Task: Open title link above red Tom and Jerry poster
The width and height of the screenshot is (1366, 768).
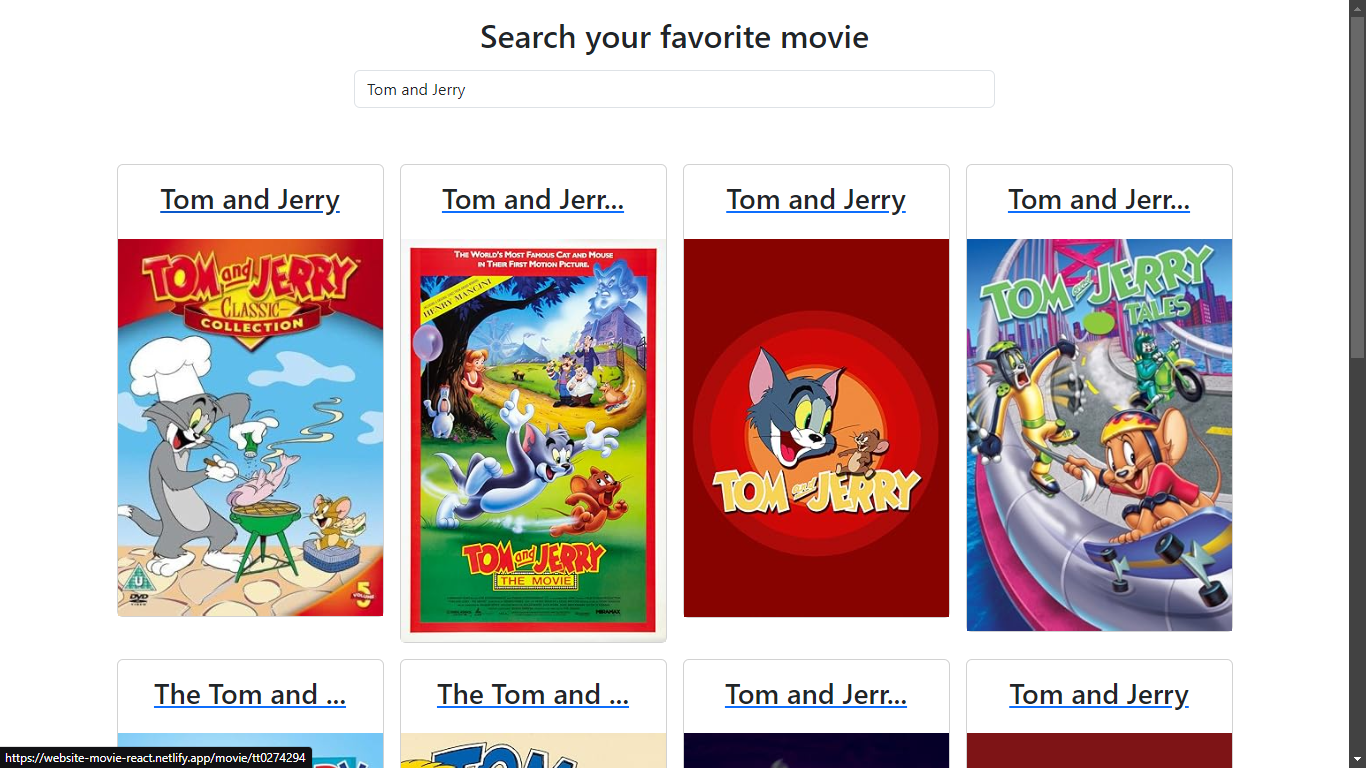Action: coord(816,200)
